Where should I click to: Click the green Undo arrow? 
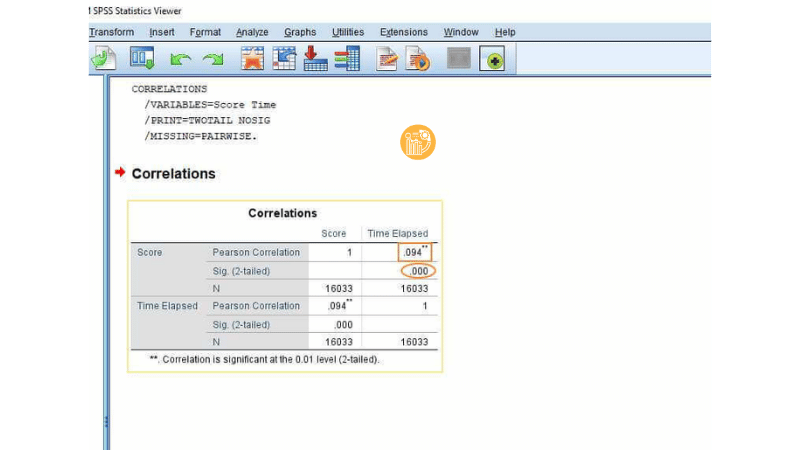[180, 59]
